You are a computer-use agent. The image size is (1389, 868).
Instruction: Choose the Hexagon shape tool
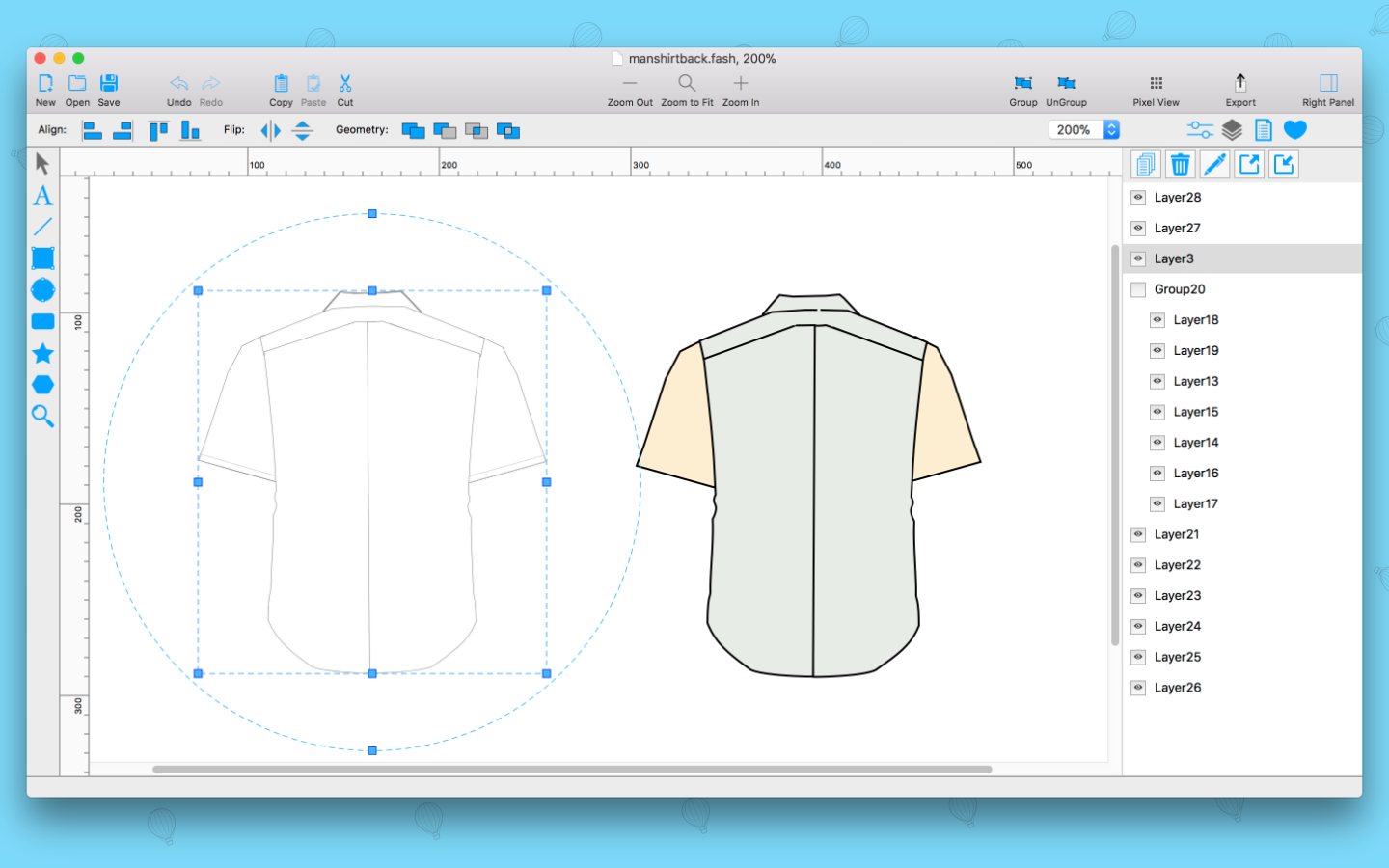click(x=42, y=385)
